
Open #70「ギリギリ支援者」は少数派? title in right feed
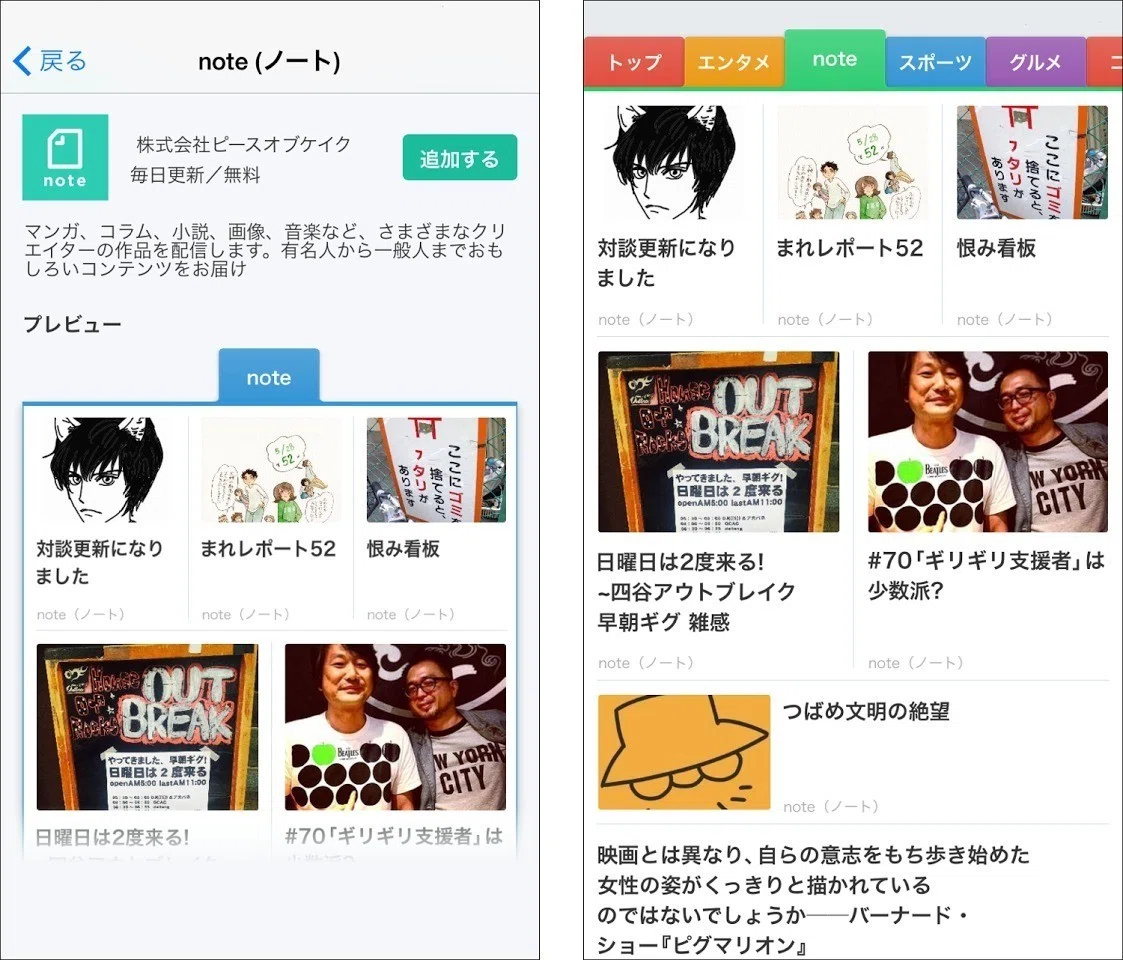pos(986,576)
